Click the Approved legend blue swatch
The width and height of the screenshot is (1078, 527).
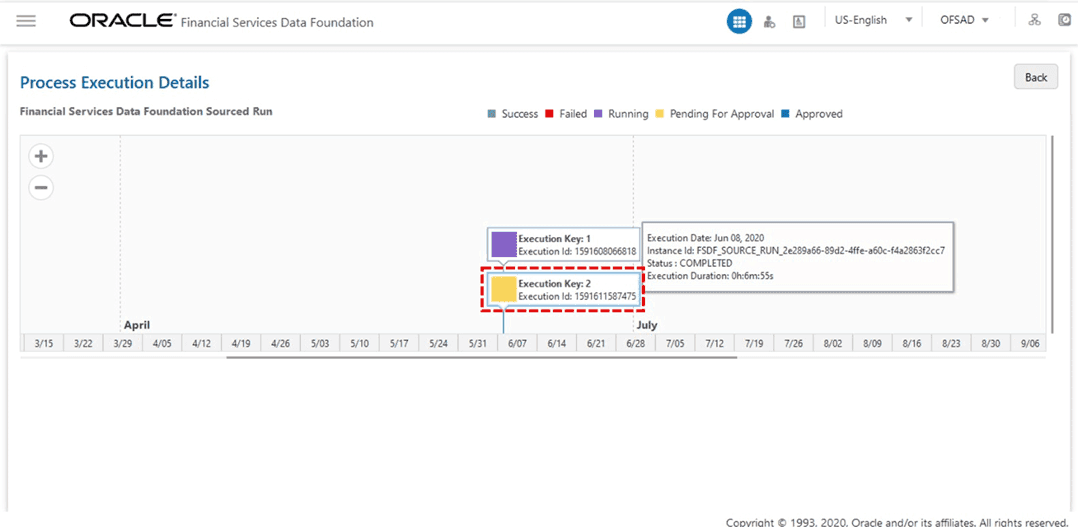point(786,114)
